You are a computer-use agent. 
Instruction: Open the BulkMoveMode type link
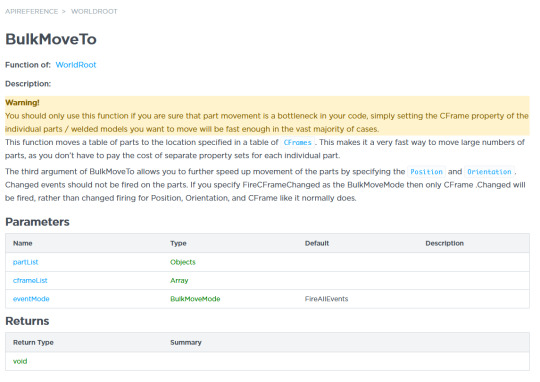[x=195, y=299]
